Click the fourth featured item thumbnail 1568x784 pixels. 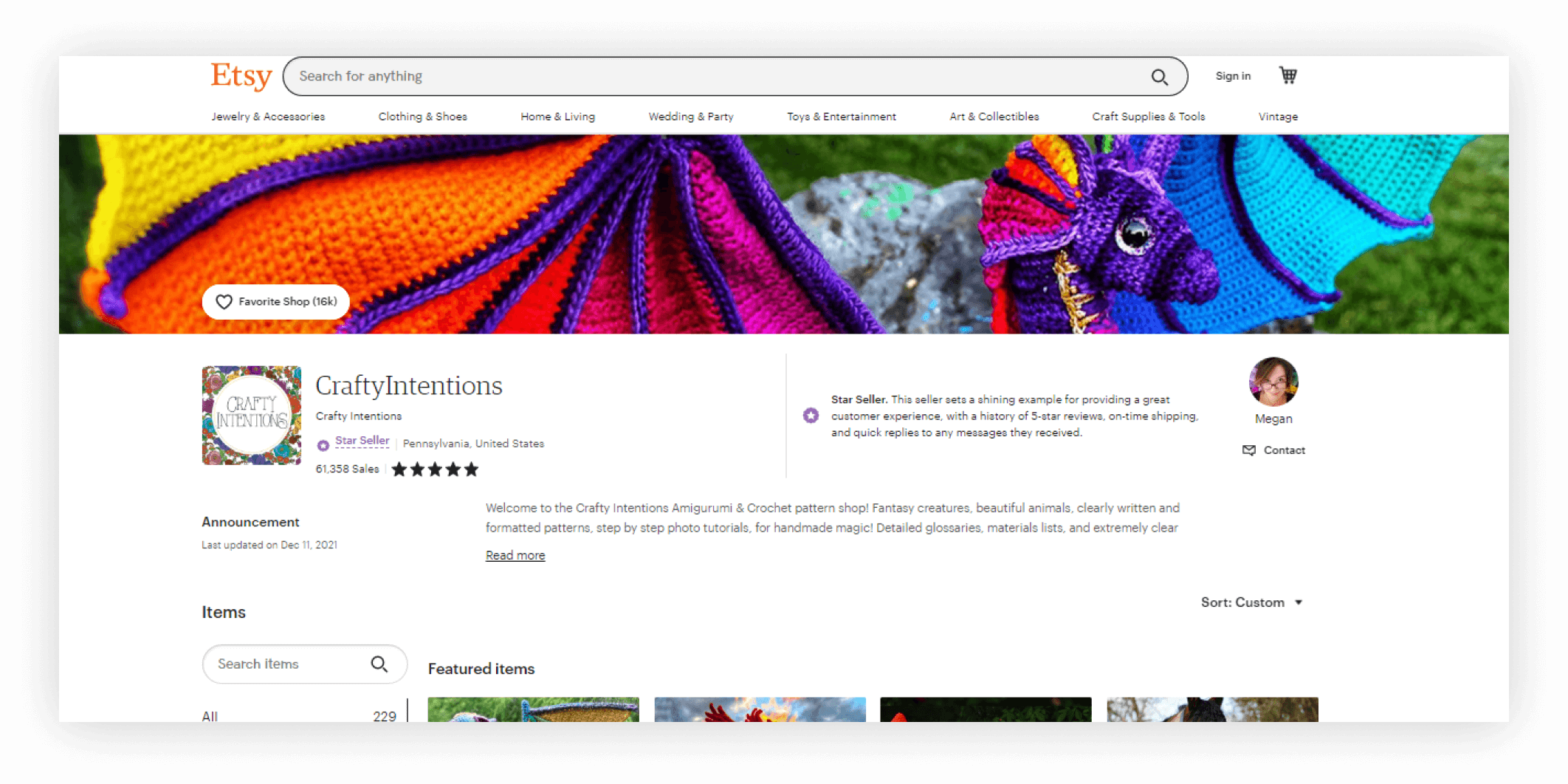1212,709
